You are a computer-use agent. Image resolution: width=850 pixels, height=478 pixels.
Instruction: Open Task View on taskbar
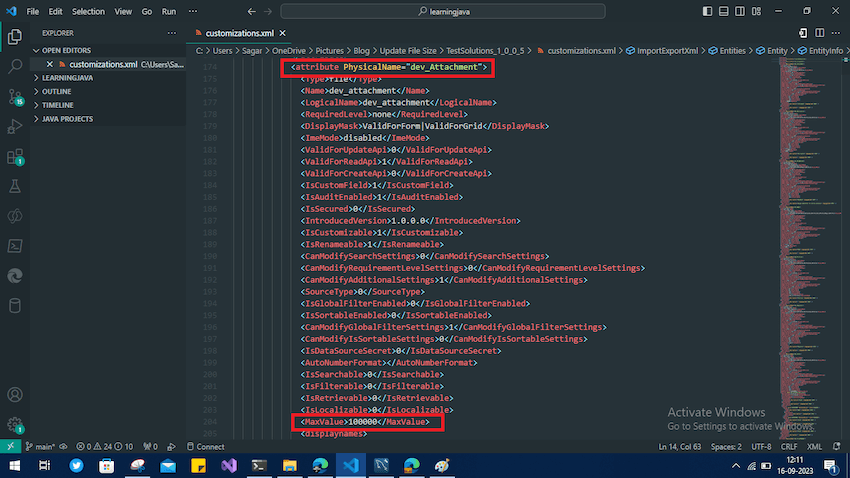(x=44, y=466)
